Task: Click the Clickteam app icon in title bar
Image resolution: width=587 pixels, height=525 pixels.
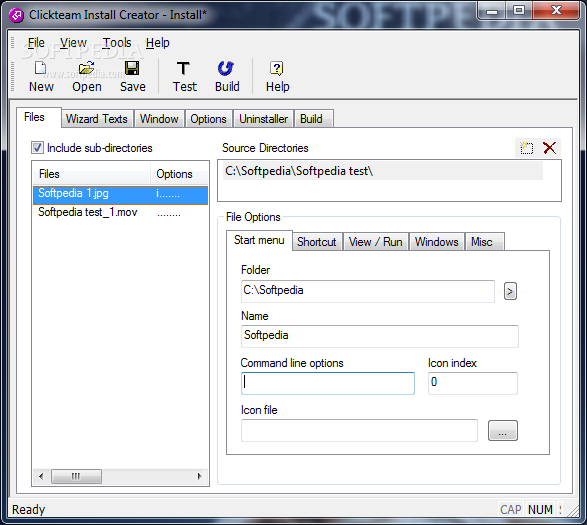Action: point(16,15)
